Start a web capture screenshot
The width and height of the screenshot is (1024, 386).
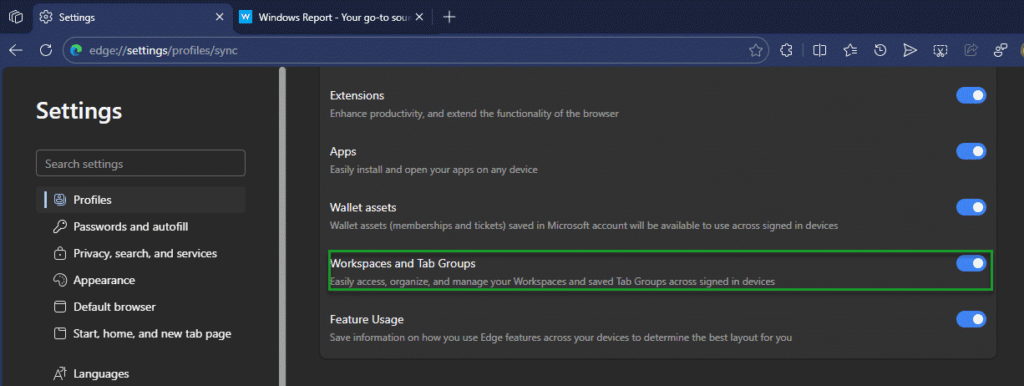pos(940,50)
